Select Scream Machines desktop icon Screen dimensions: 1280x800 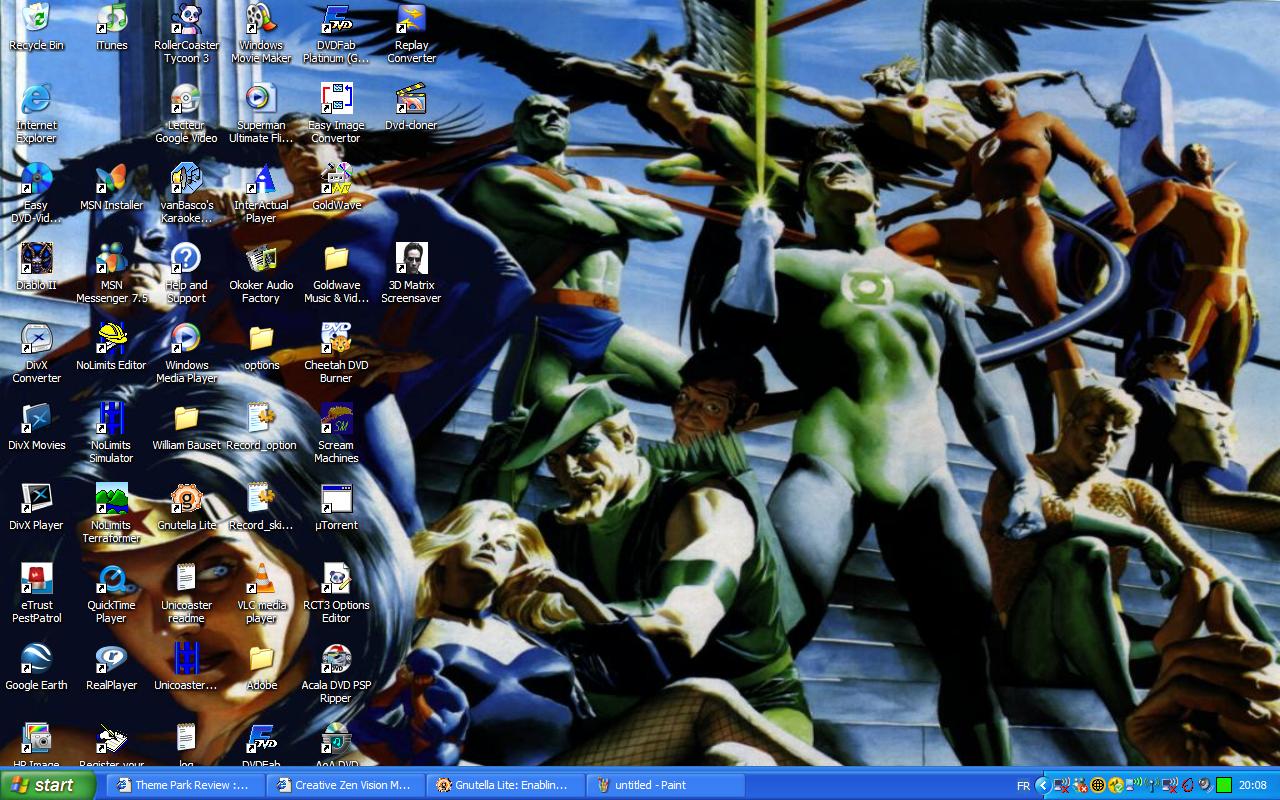click(x=336, y=433)
